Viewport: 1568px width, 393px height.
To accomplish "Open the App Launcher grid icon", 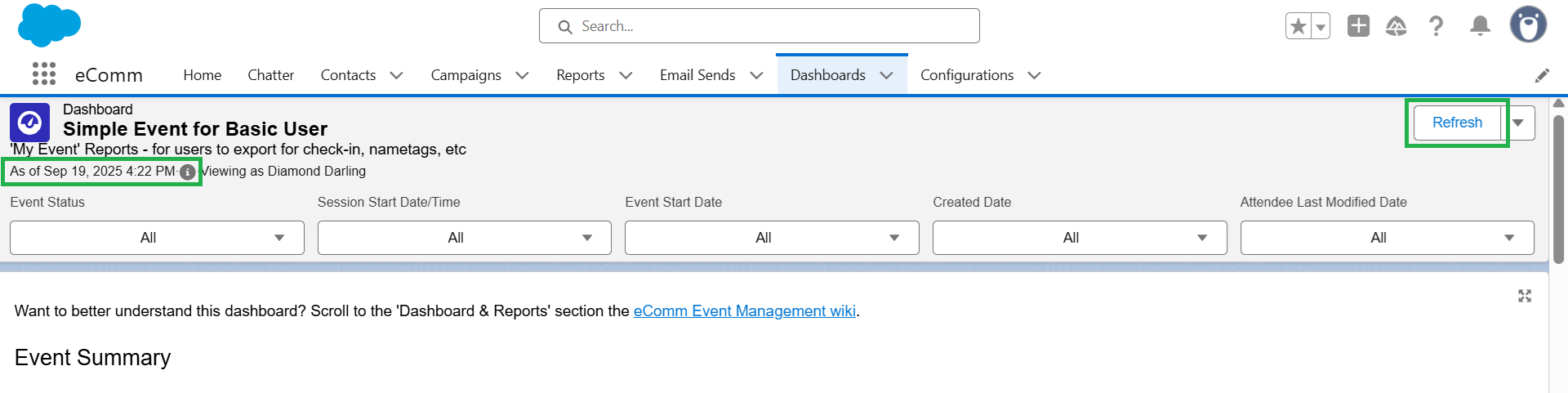I will 44,74.
